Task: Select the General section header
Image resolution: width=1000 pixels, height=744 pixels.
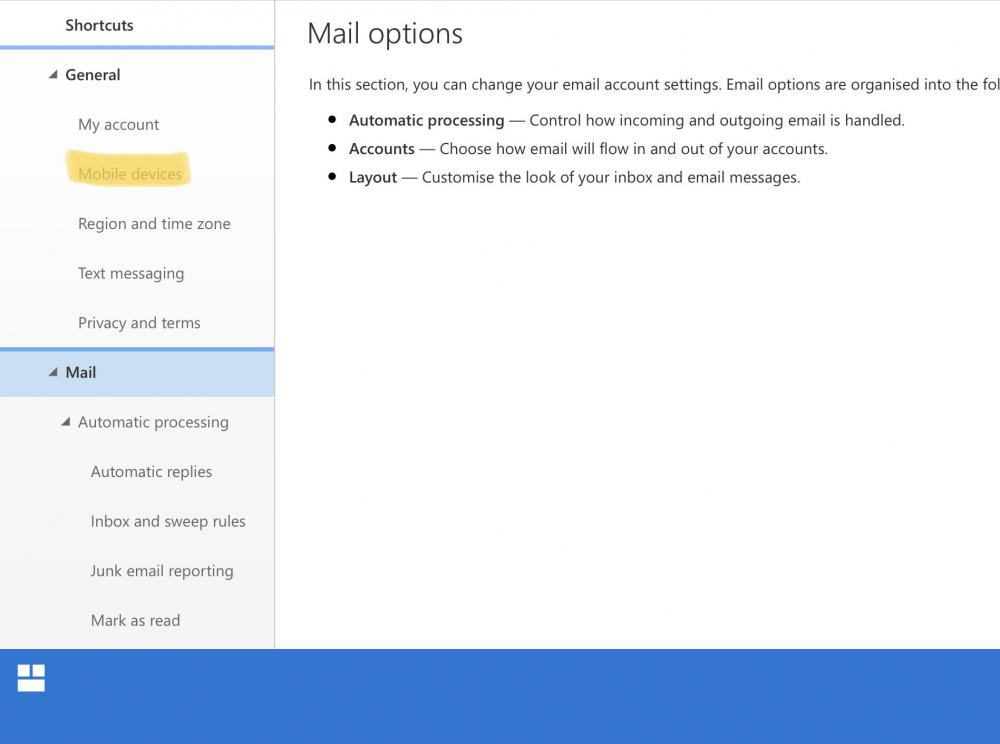Action: [x=93, y=74]
